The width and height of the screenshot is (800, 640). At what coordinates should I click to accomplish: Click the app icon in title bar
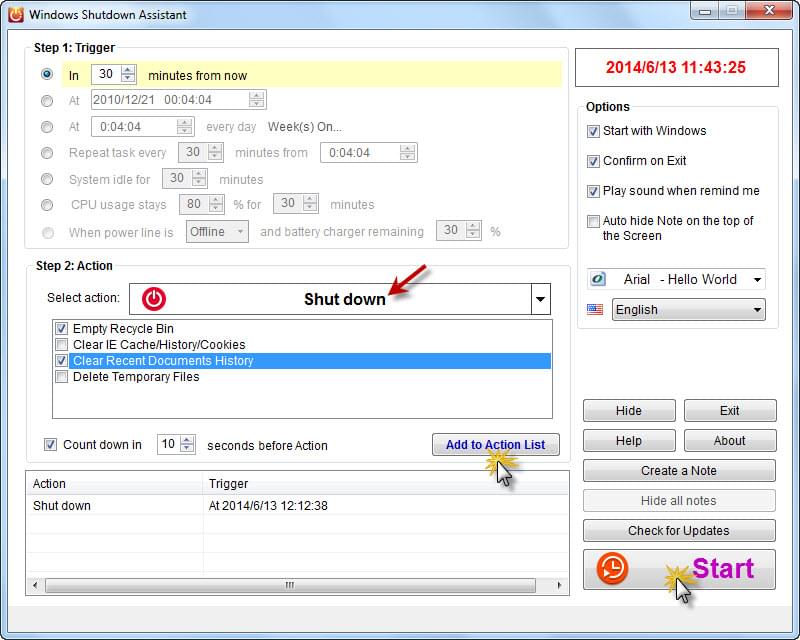coord(15,15)
